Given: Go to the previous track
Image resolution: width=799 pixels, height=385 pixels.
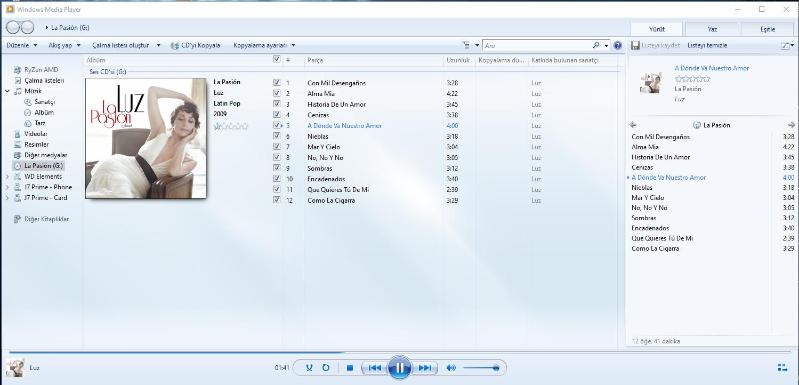Looking at the screenshot, I should pos(375,368).
